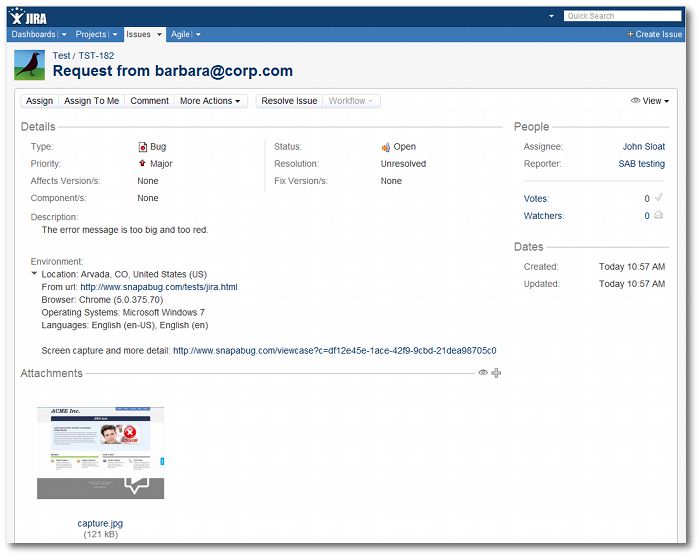The image size is (700, 557).
Task: Click the Votes link
Action: (x=535, y=199)
